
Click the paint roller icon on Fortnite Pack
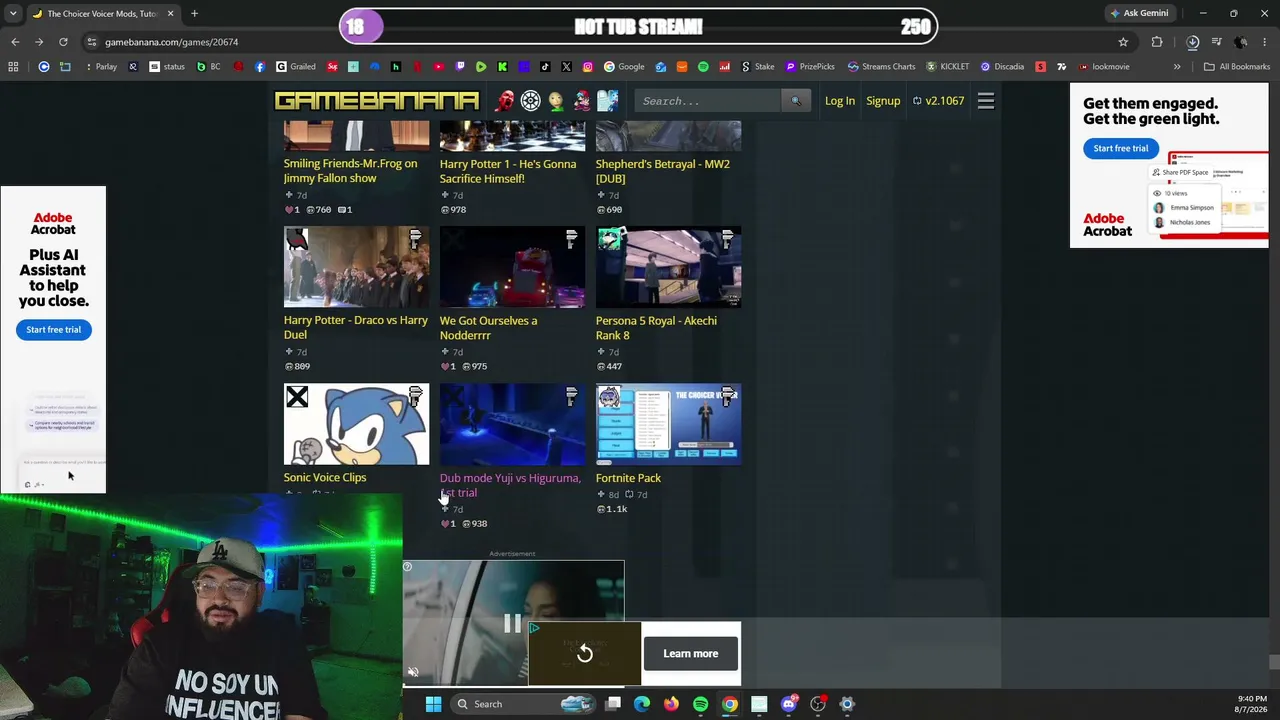727,396
